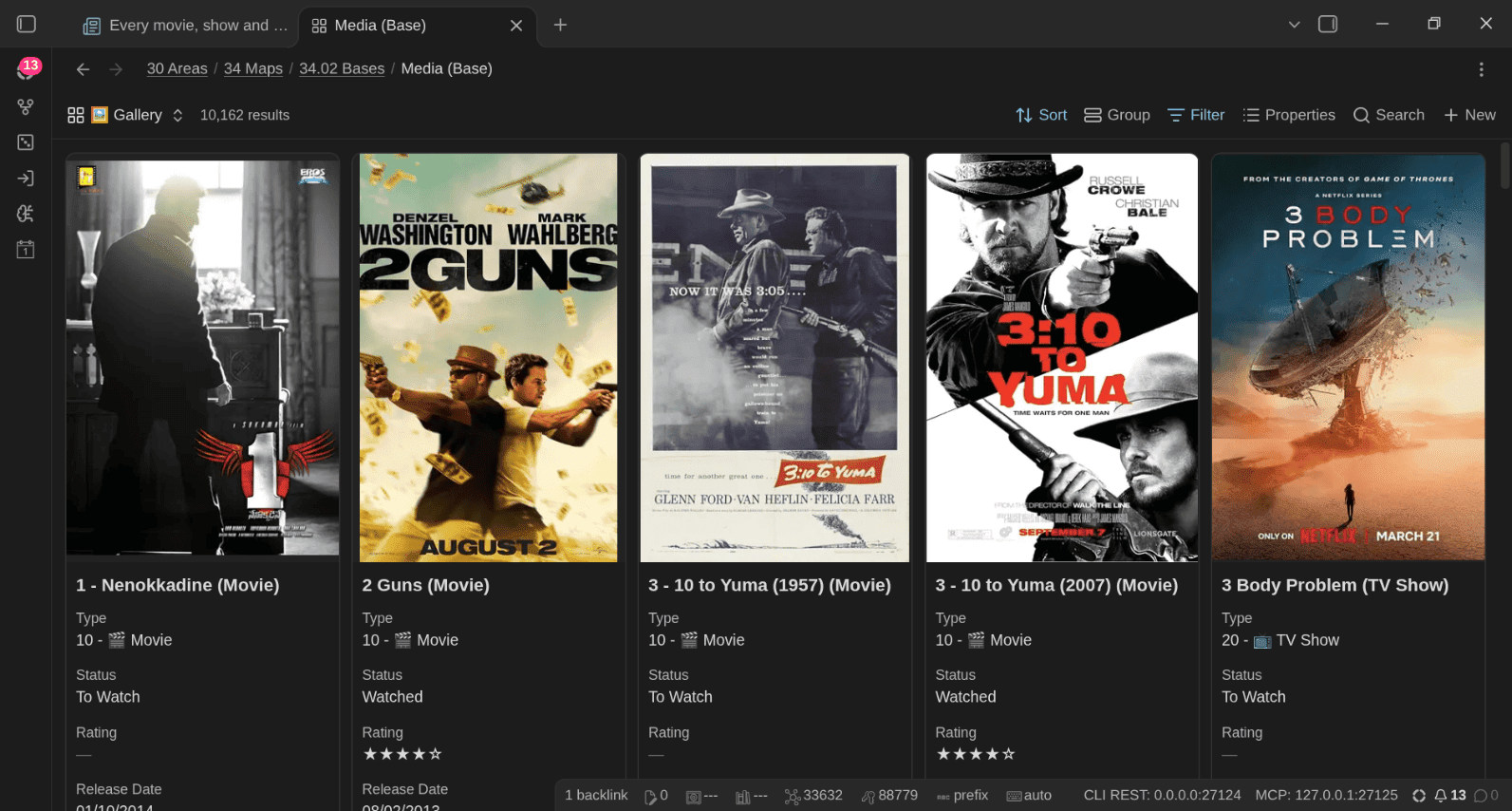Go to the 30 Areas breadcrumb

click(x=177, y=68)
